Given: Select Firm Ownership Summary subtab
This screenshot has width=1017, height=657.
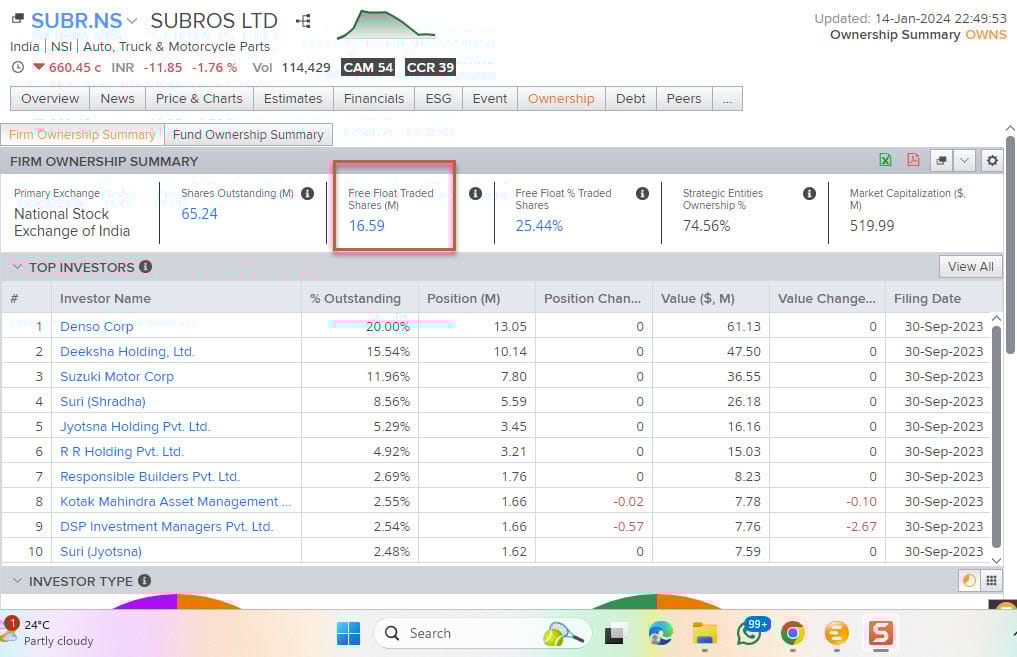Looking at the screenshot, I should [82, 134].
